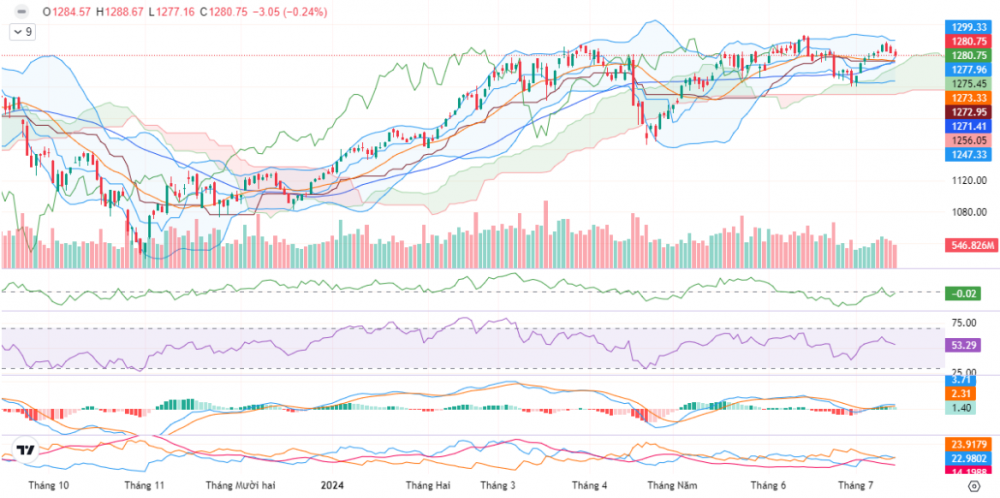The height and width of the screenshot is (498, 1000).
Task: Click the pink 1256.05 cloud price label
Action: [969, 141]
